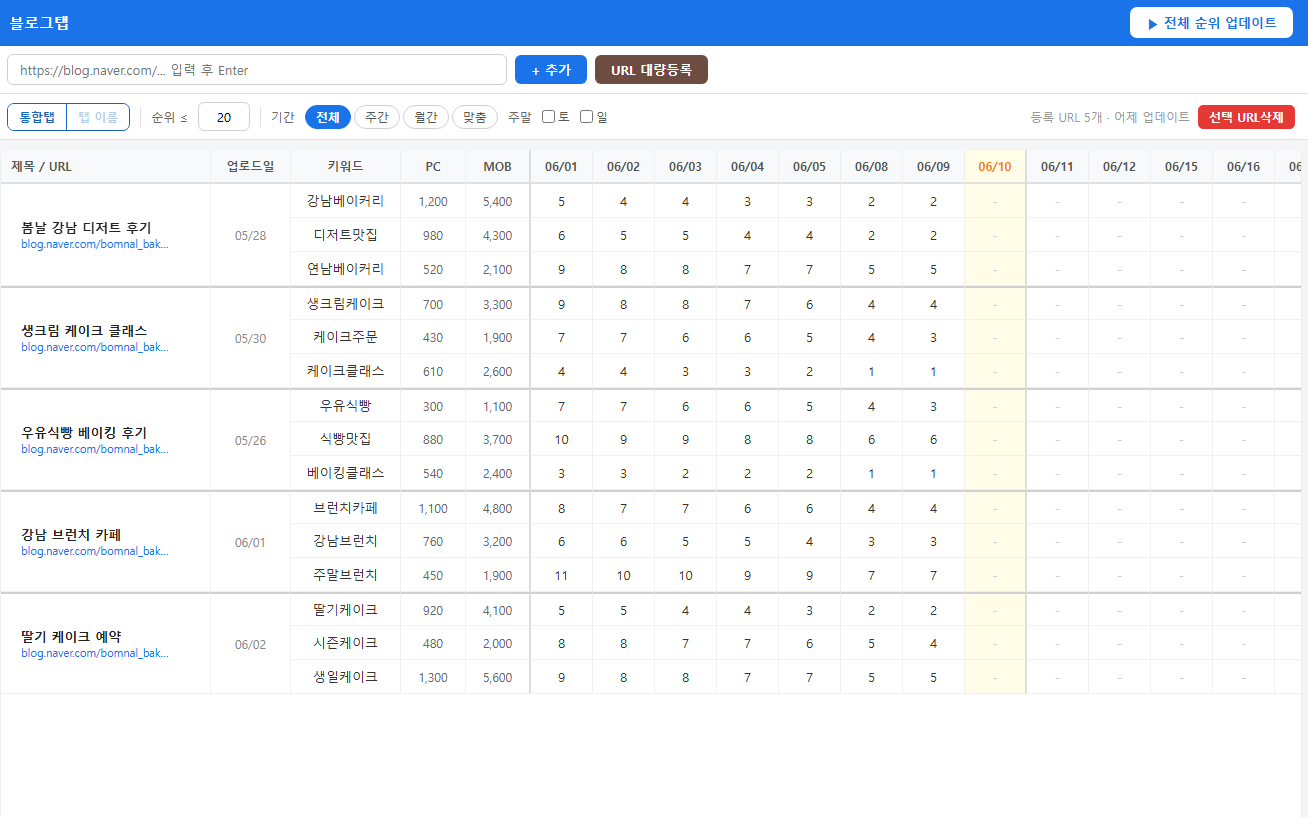Click the 등록 URL 5개 status text

pos(1110,117)
